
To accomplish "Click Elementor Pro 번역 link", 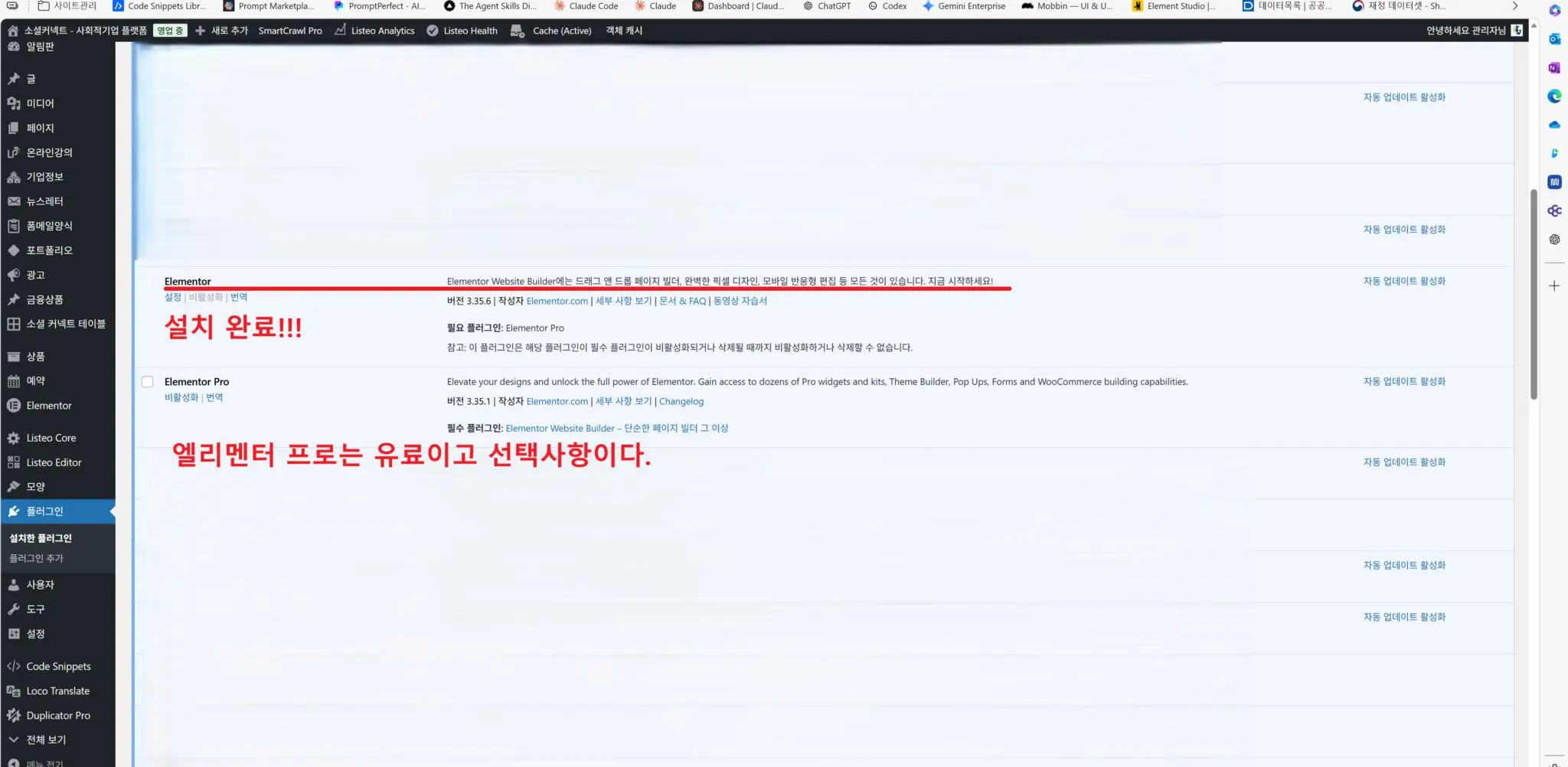I will click(214, 398).
